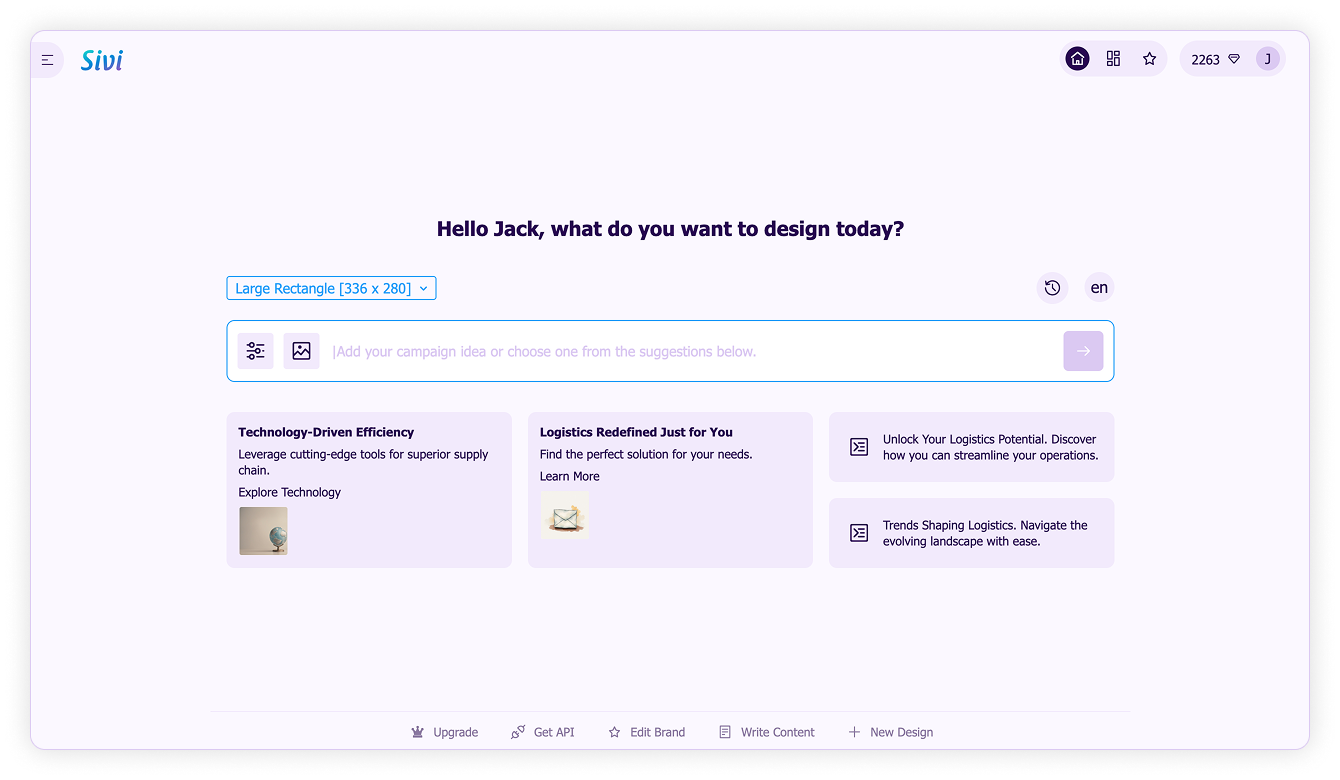Open the design settings sliders icon
Image resolution: width=1340 pixels, height=780 pixels.
255,351
